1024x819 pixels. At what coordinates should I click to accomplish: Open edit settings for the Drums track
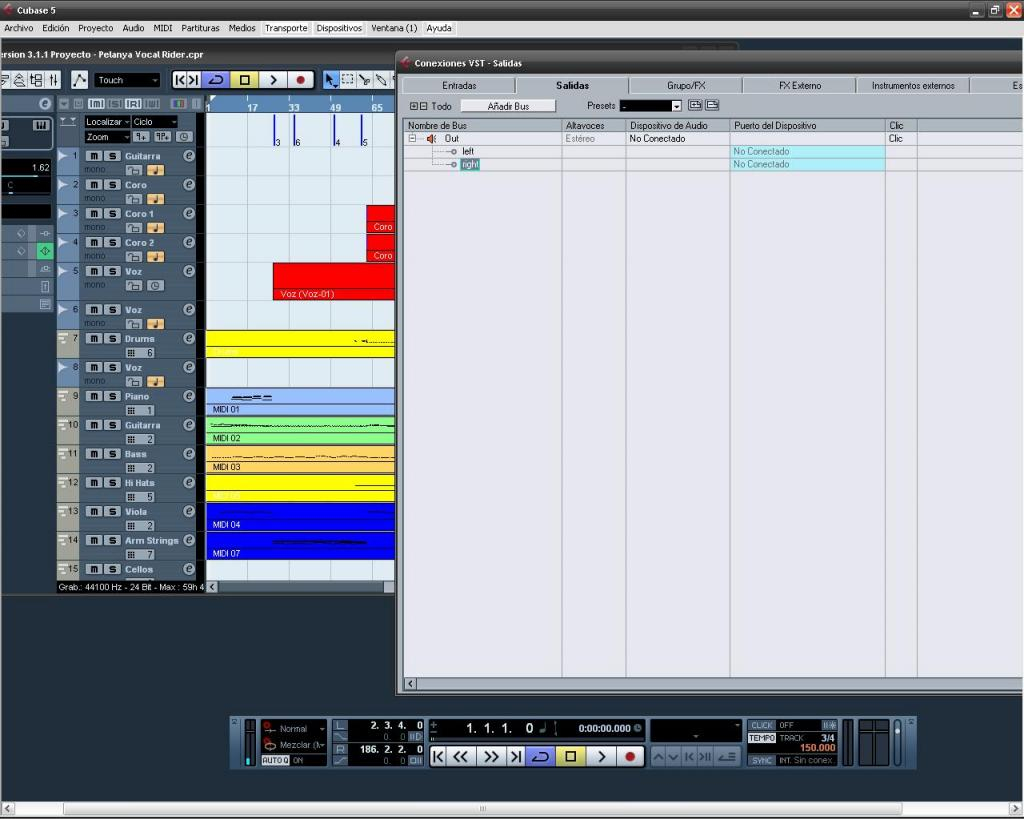pos(189,338)
